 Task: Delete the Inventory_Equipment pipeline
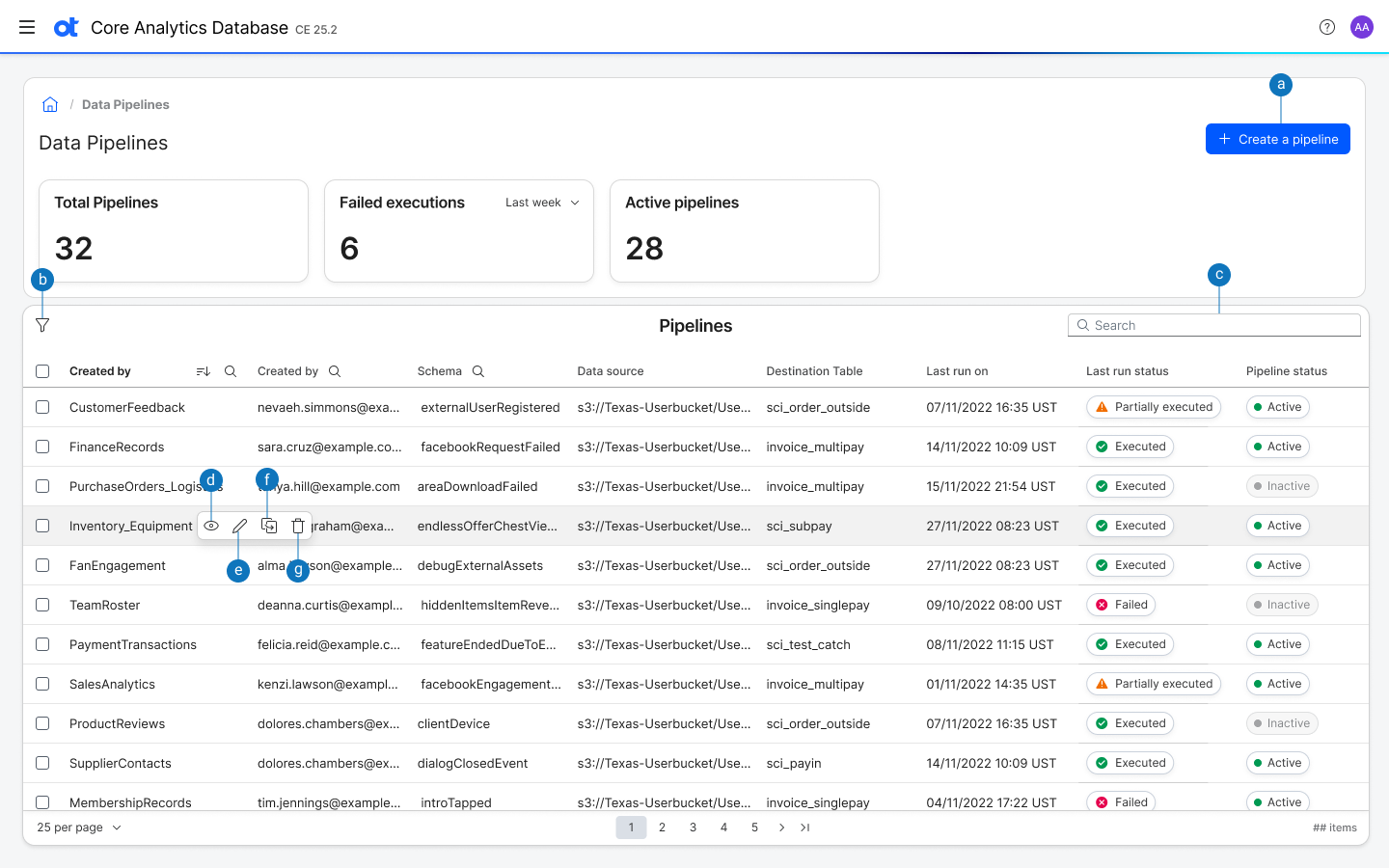(297, 526)
